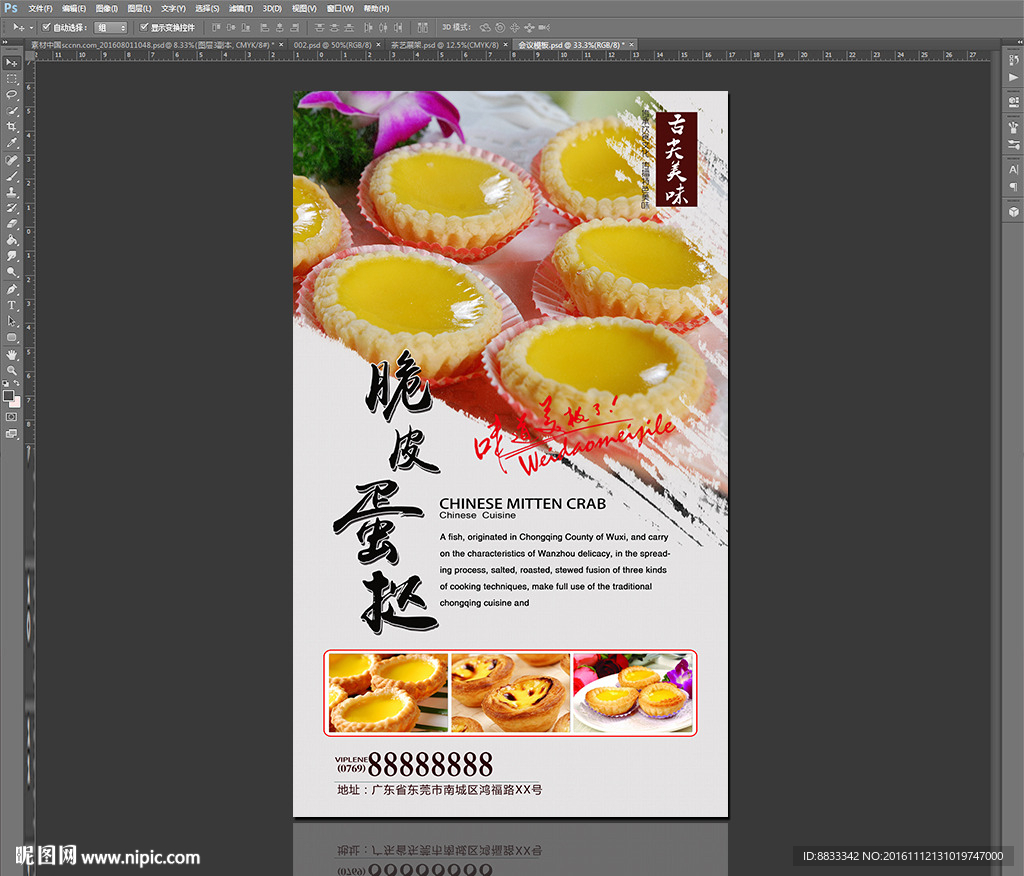This screenshot has width=1024, height=876.
Task: Select the Paint Bucket tool
Action: (12, 240)
